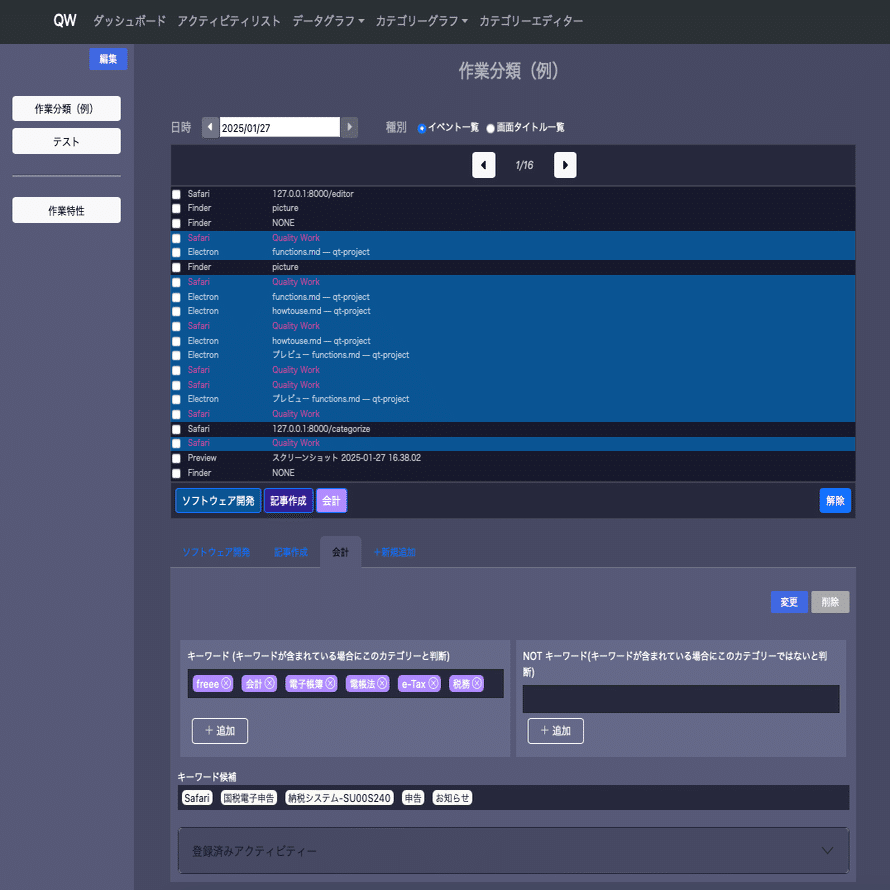Open the アクティビティリスト page
890x890 pixels.
229,21
